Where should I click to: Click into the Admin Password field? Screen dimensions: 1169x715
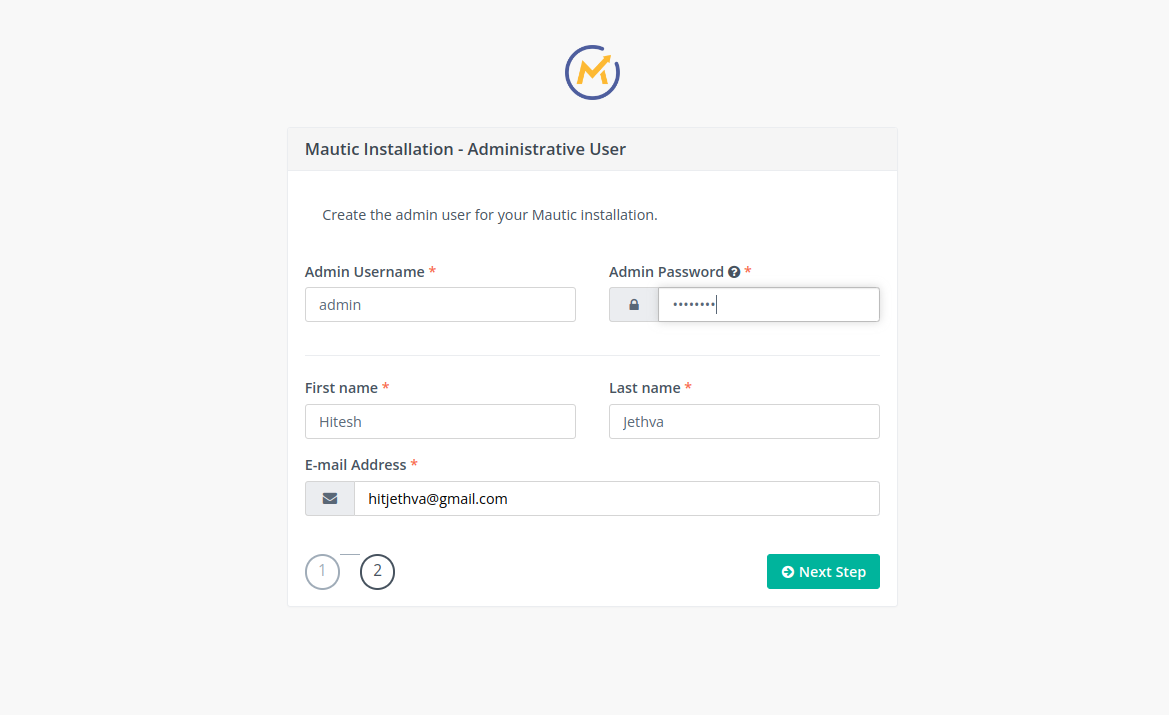coord(768,305)
